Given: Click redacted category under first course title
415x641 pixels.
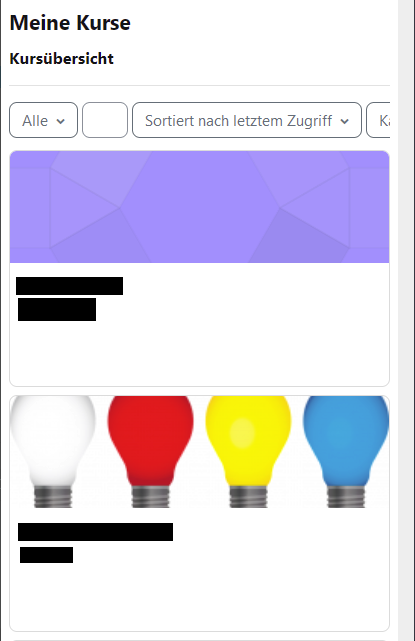Looking at the screenshot, I should tap(57, 309).
